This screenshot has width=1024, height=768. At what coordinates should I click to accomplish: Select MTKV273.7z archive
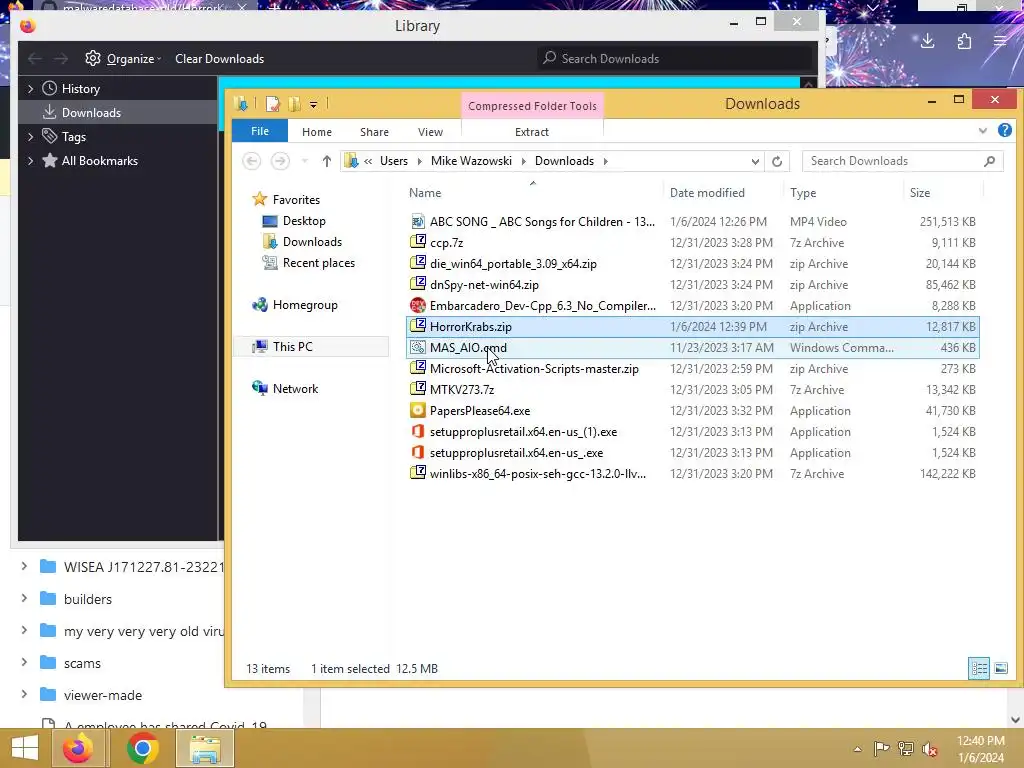point(692,389)
